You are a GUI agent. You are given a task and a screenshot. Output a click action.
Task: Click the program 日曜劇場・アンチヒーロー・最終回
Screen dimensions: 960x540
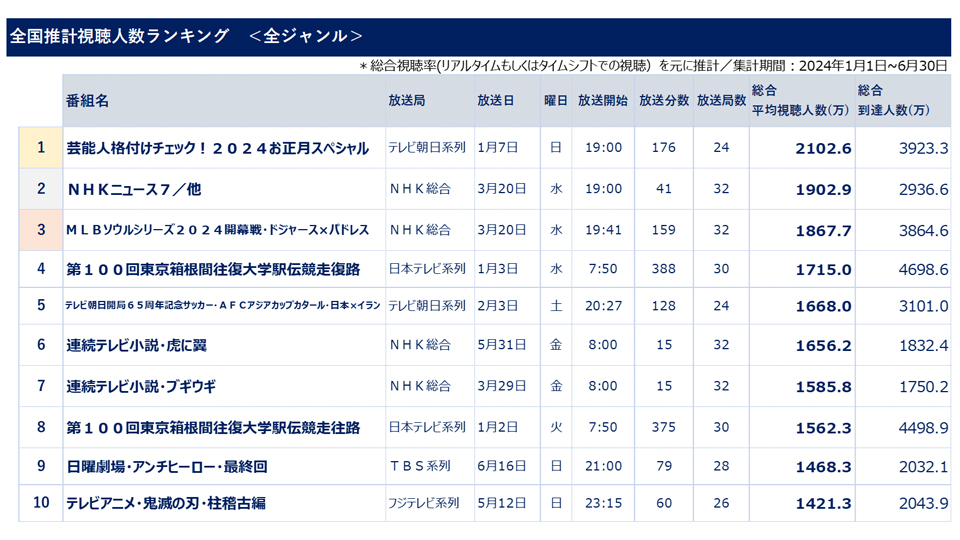pyautogui.click(x=167, y=467)
